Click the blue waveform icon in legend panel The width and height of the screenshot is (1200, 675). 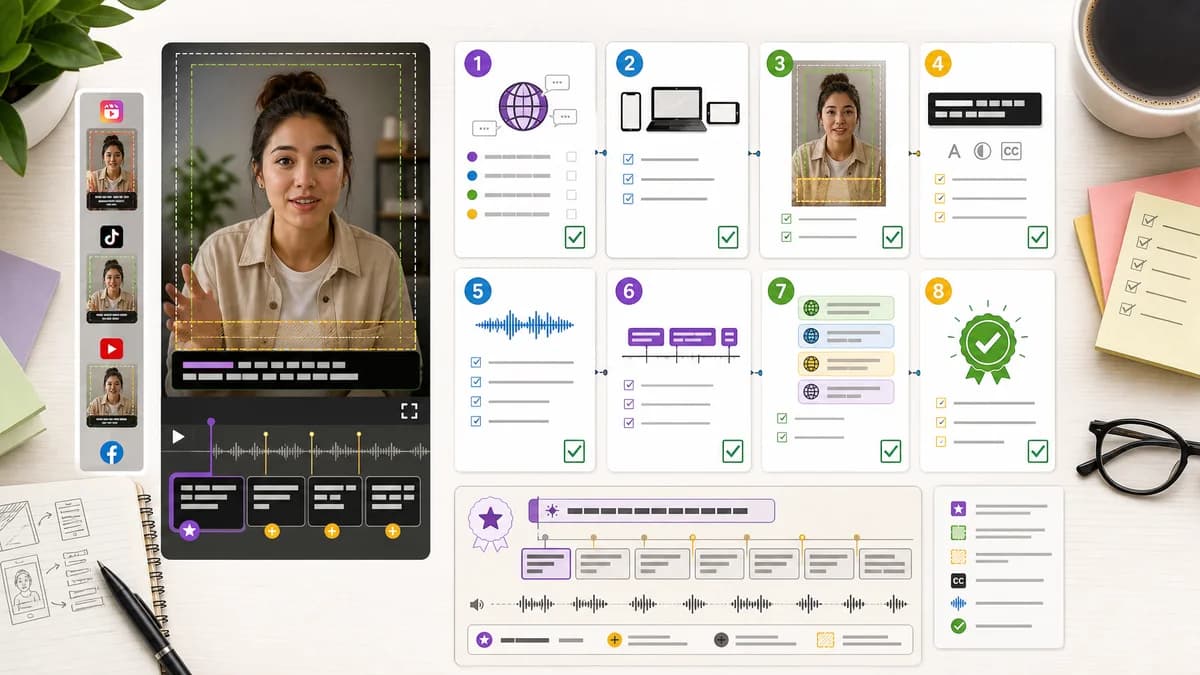tap(958, 603)
